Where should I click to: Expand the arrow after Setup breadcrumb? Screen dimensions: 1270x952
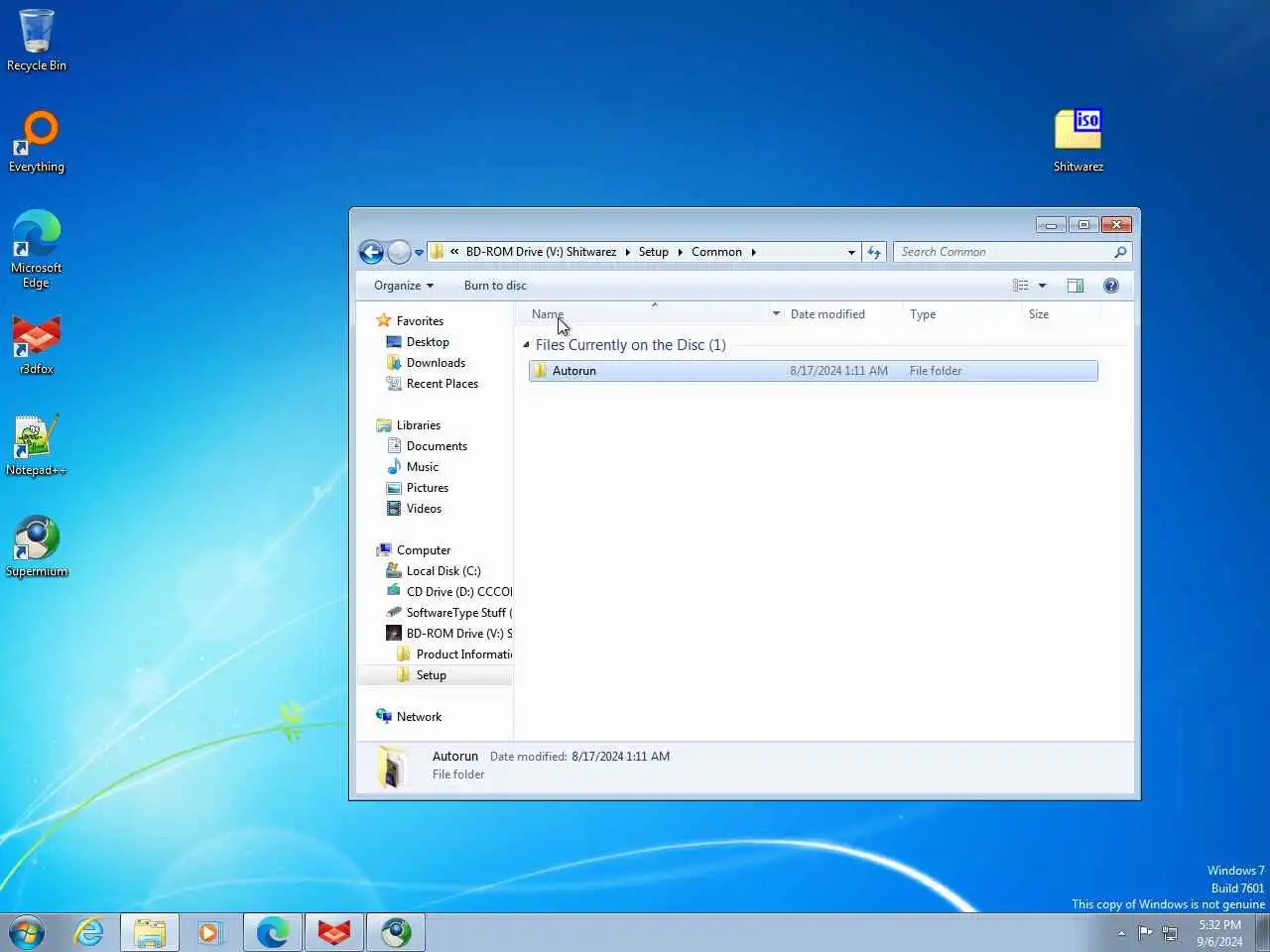click(680, 252)
